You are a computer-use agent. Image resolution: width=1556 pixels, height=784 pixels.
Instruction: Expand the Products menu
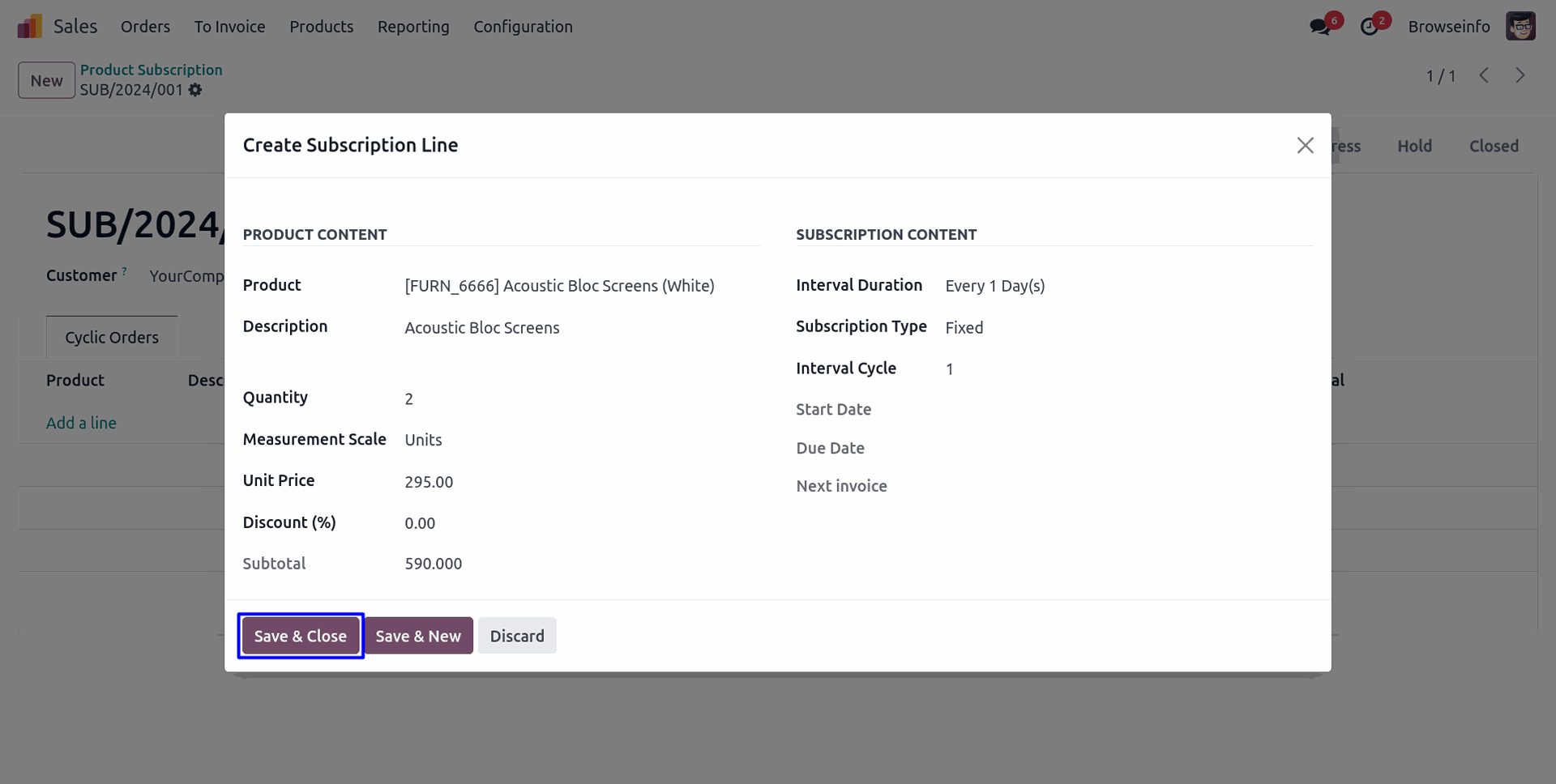pos(321,27)
